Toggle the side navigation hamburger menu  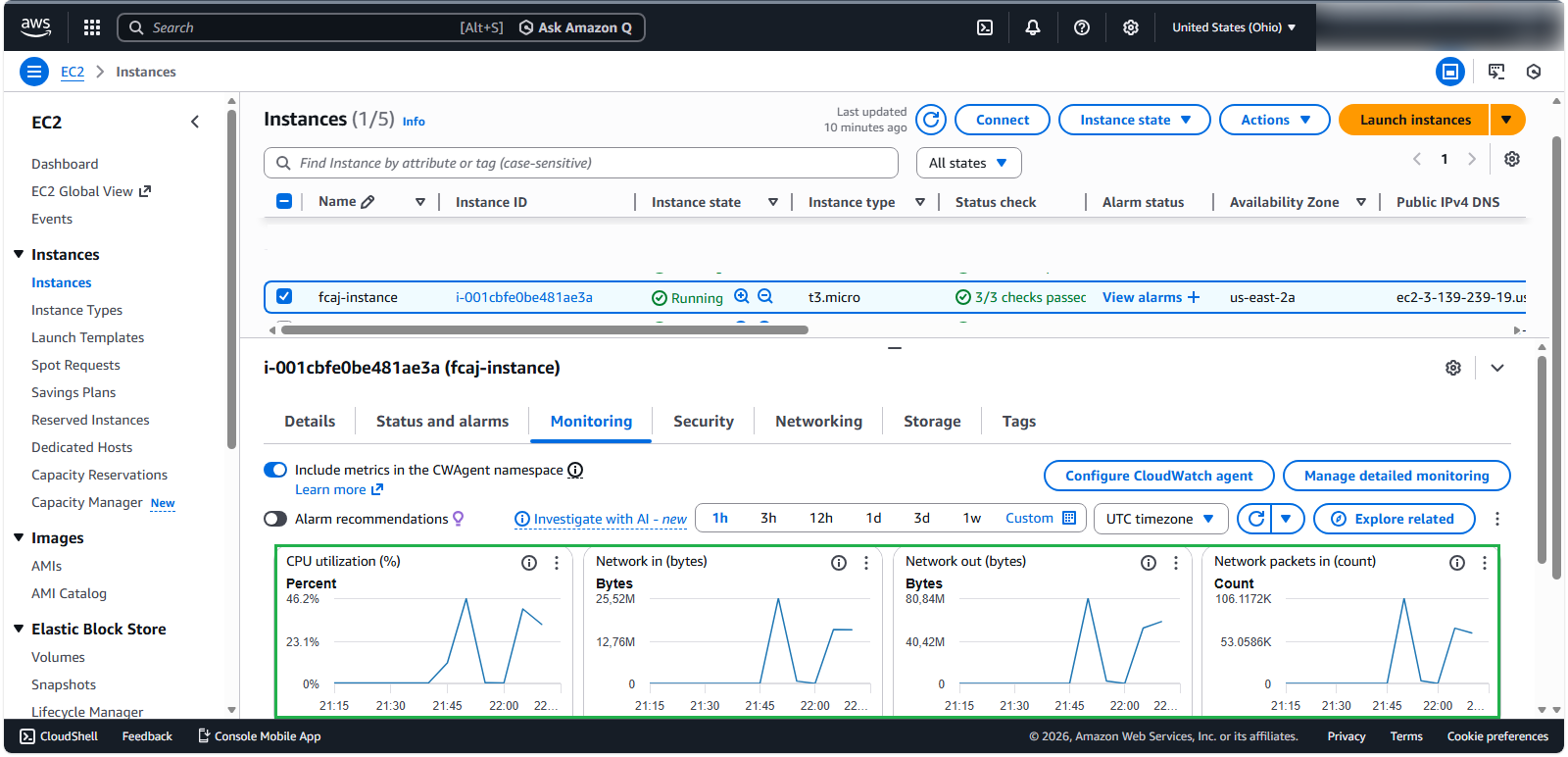34,72
